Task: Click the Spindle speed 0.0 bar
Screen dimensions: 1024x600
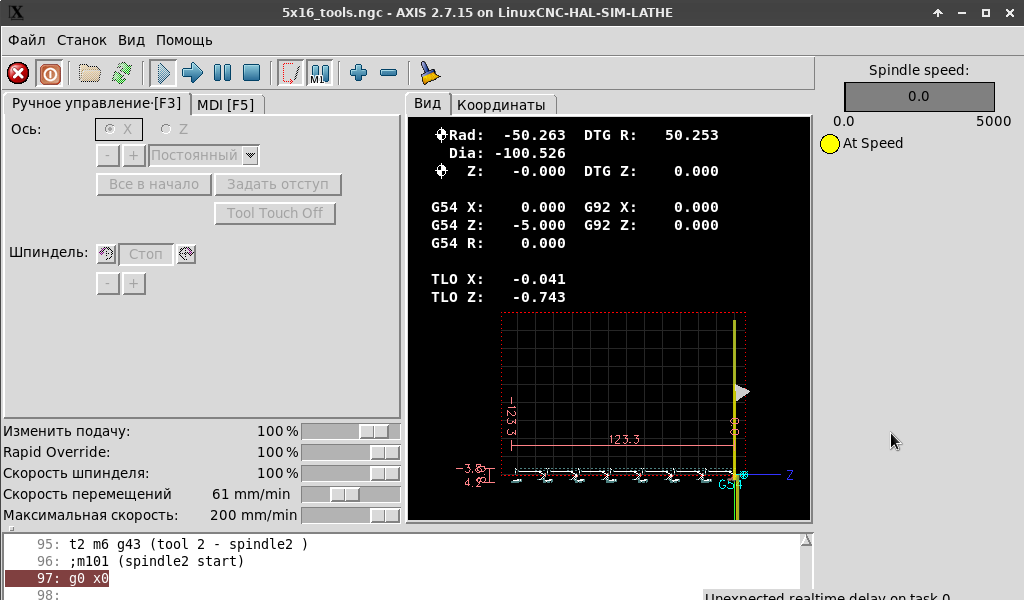Action: [919, 97]
